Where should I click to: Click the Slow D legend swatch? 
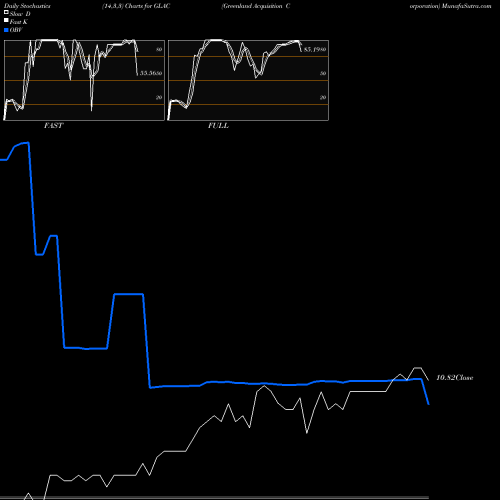click(x=6, y=12)
